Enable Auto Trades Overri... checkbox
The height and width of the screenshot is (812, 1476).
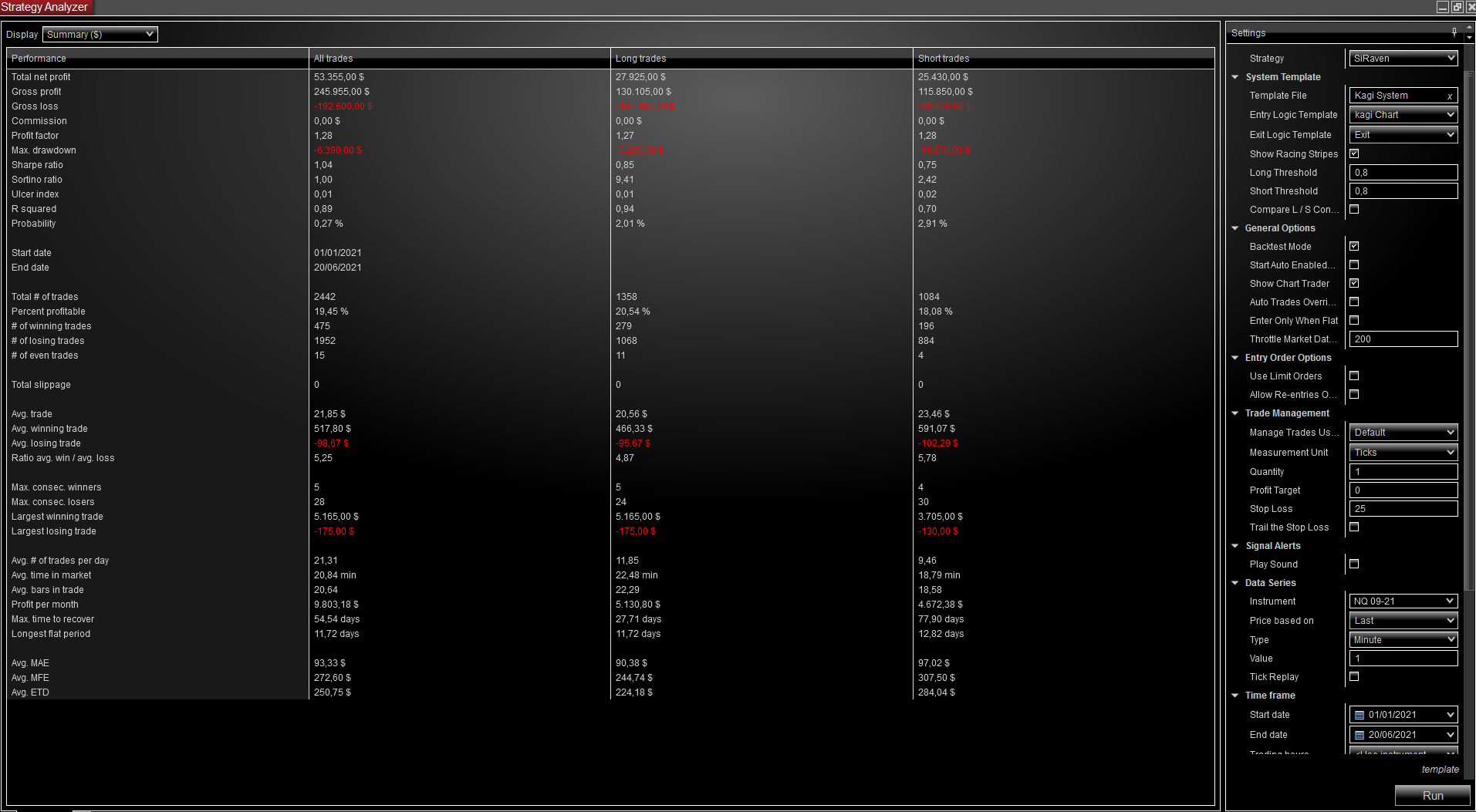pyautogui.click(x=1354, y=302)
